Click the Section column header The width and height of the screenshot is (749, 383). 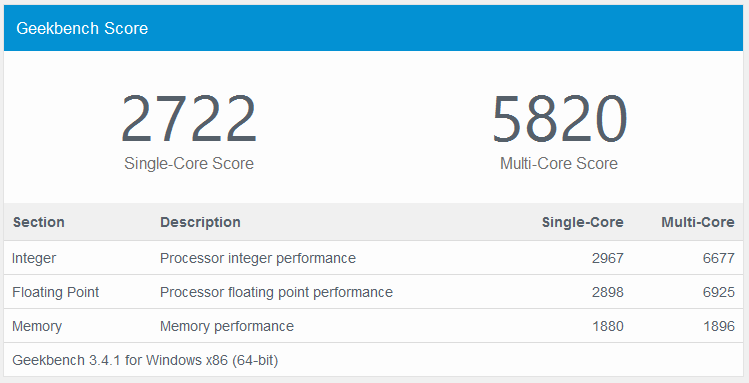[39, 223]
